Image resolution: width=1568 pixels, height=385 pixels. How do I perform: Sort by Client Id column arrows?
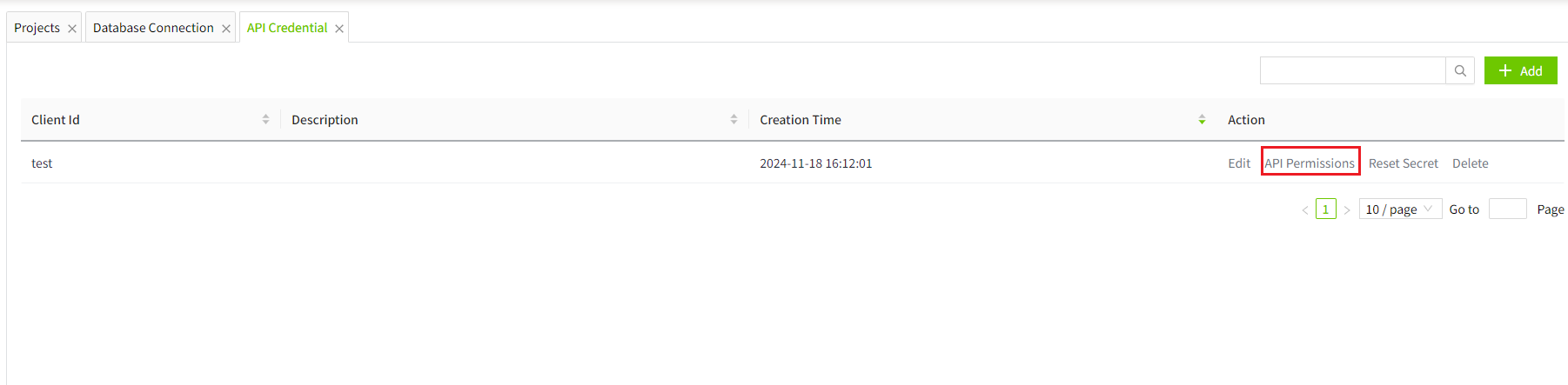tap(265, 120)
